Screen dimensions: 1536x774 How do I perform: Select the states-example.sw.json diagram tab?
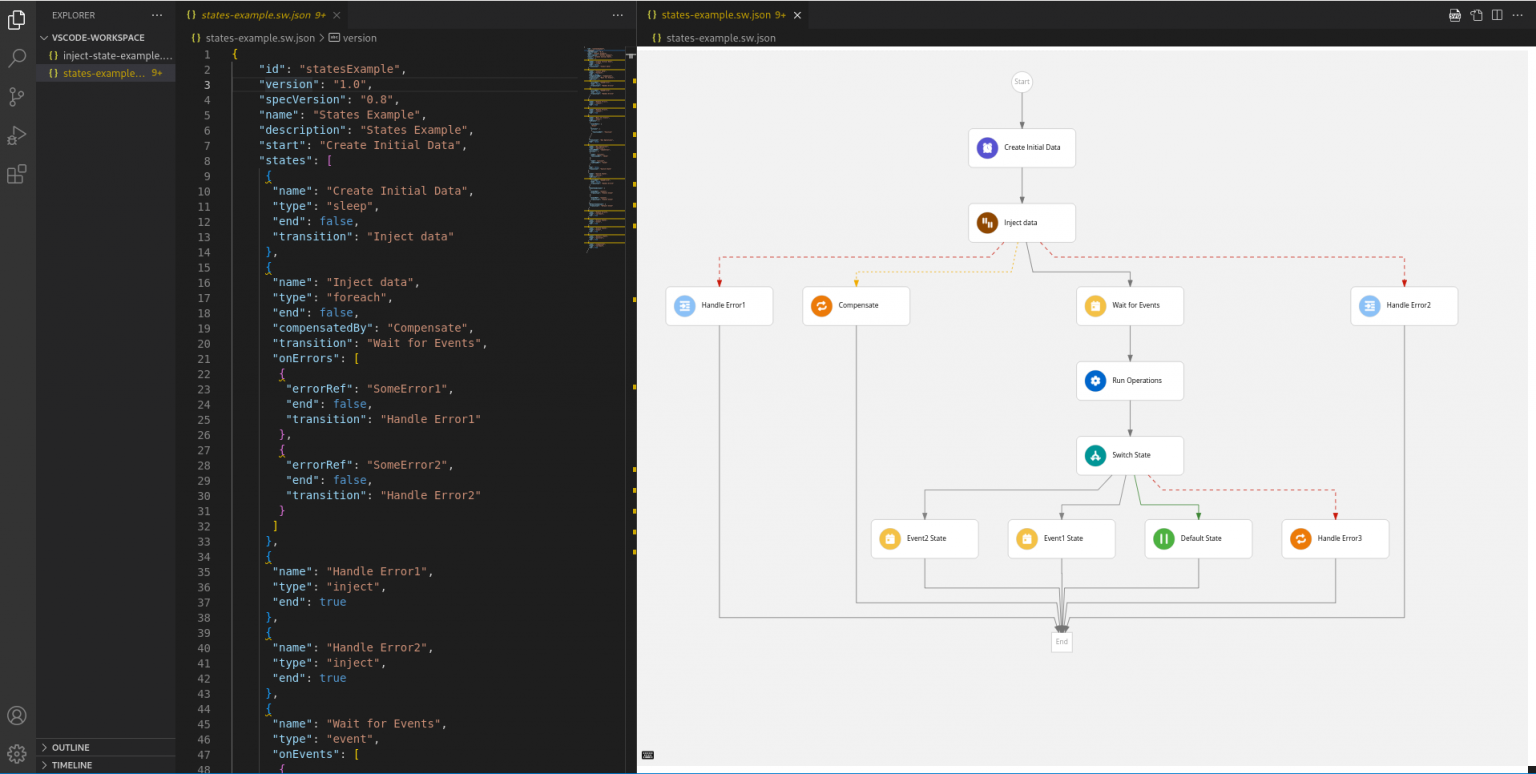tap(716, 16)
